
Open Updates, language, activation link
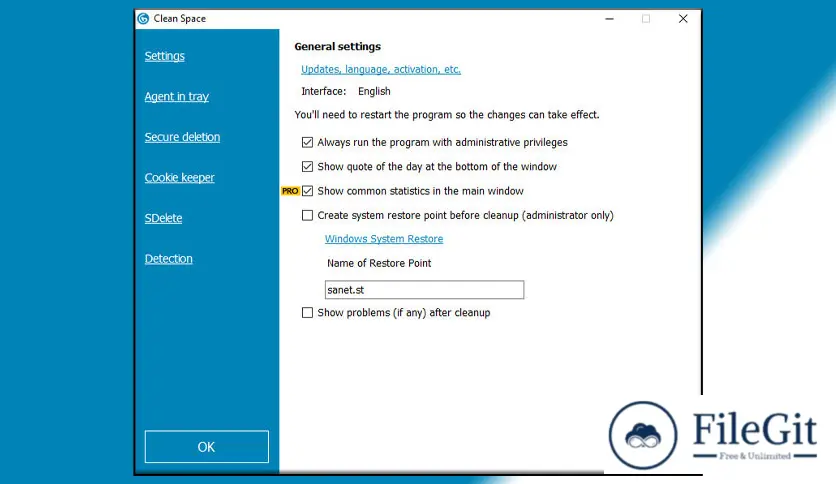[x=381, y=69]
